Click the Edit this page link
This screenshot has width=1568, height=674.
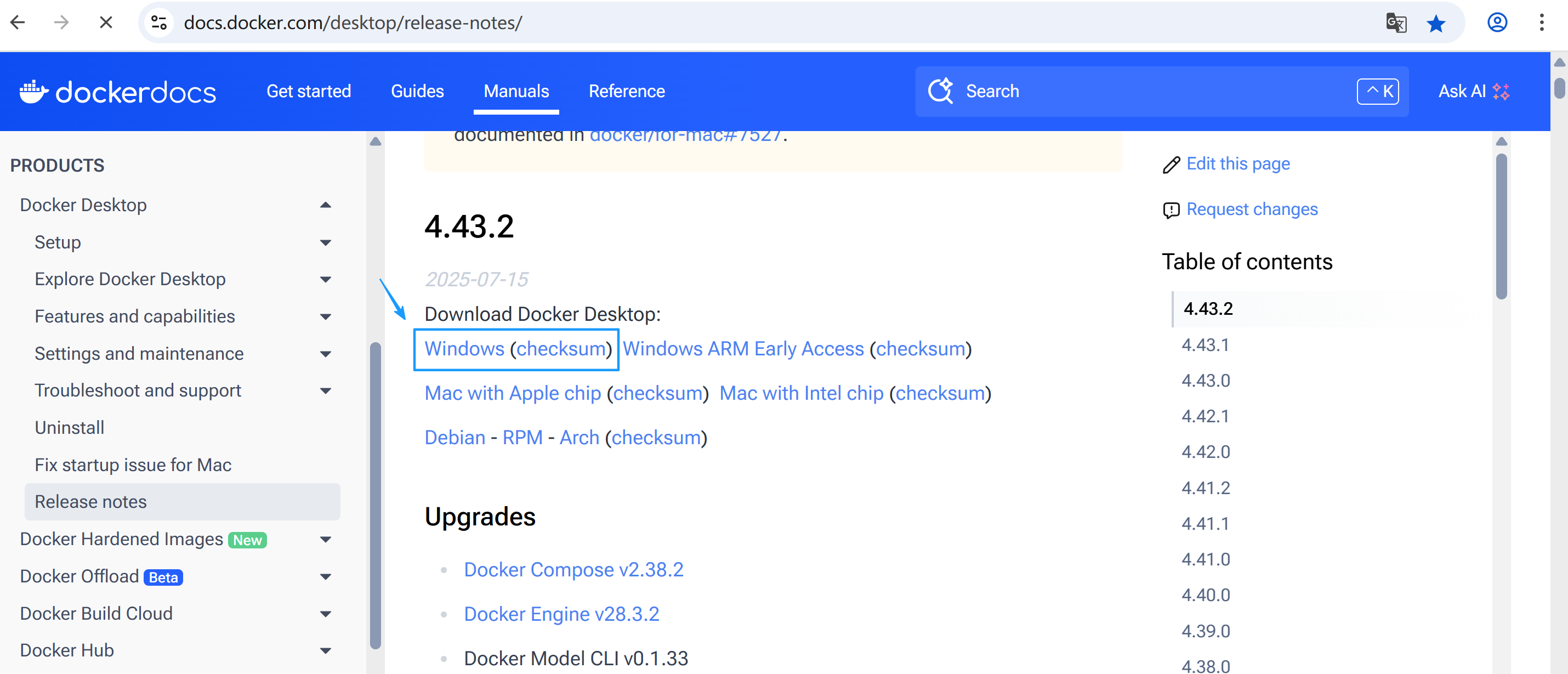pyautogui.click(x=1238, y=164)
